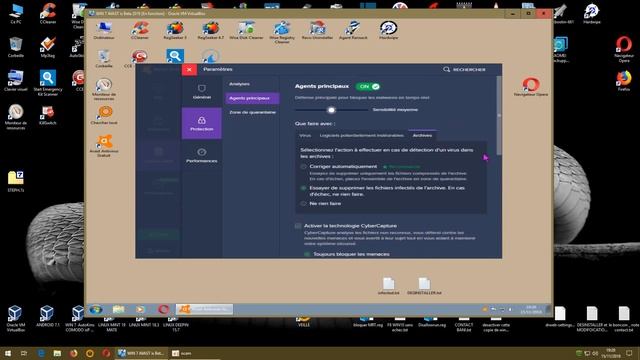Viewport: 640px width, 360px height.
Task: Open Edge browser on host taskbar
Action: pyautogui.click(x=41, y=353)
